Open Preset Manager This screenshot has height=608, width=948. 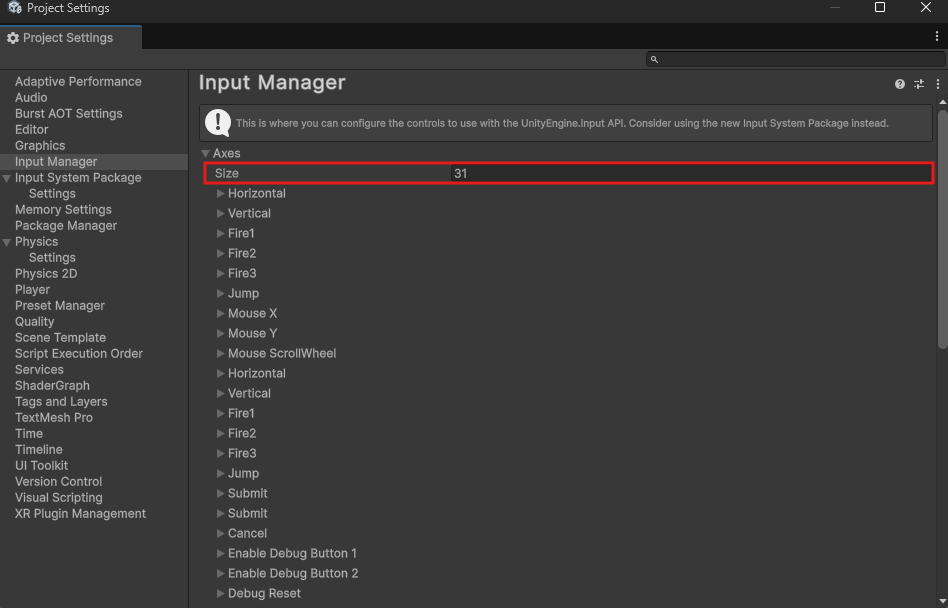60,306
